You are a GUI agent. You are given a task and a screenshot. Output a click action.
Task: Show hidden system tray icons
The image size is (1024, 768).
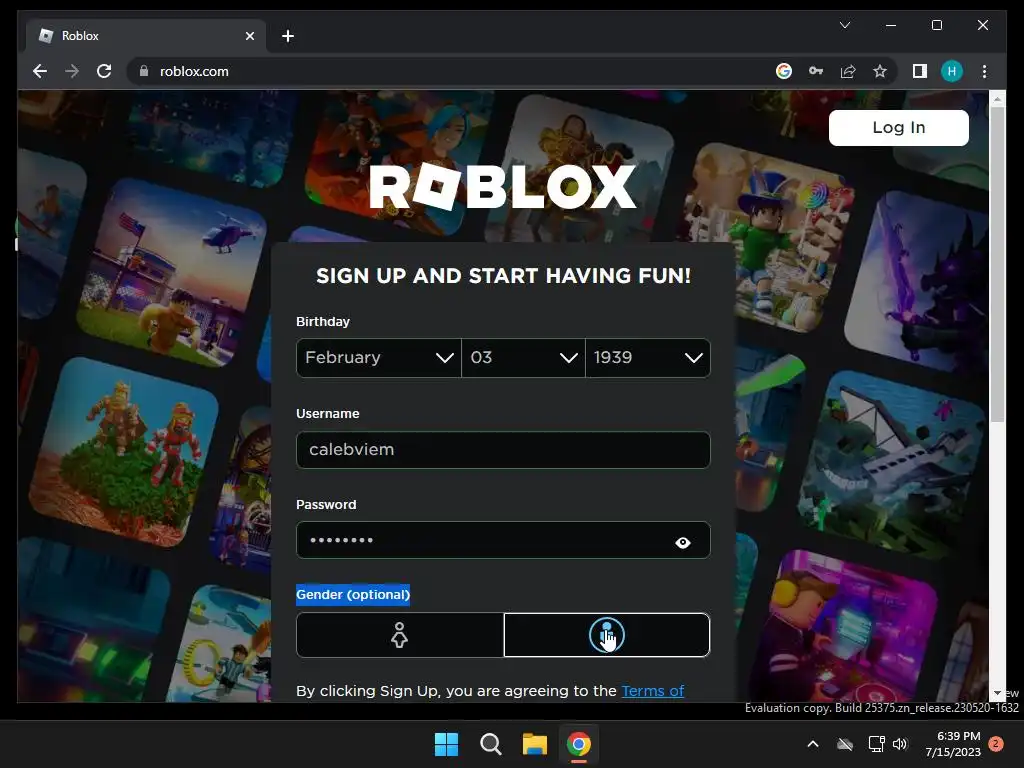[813, 744]
